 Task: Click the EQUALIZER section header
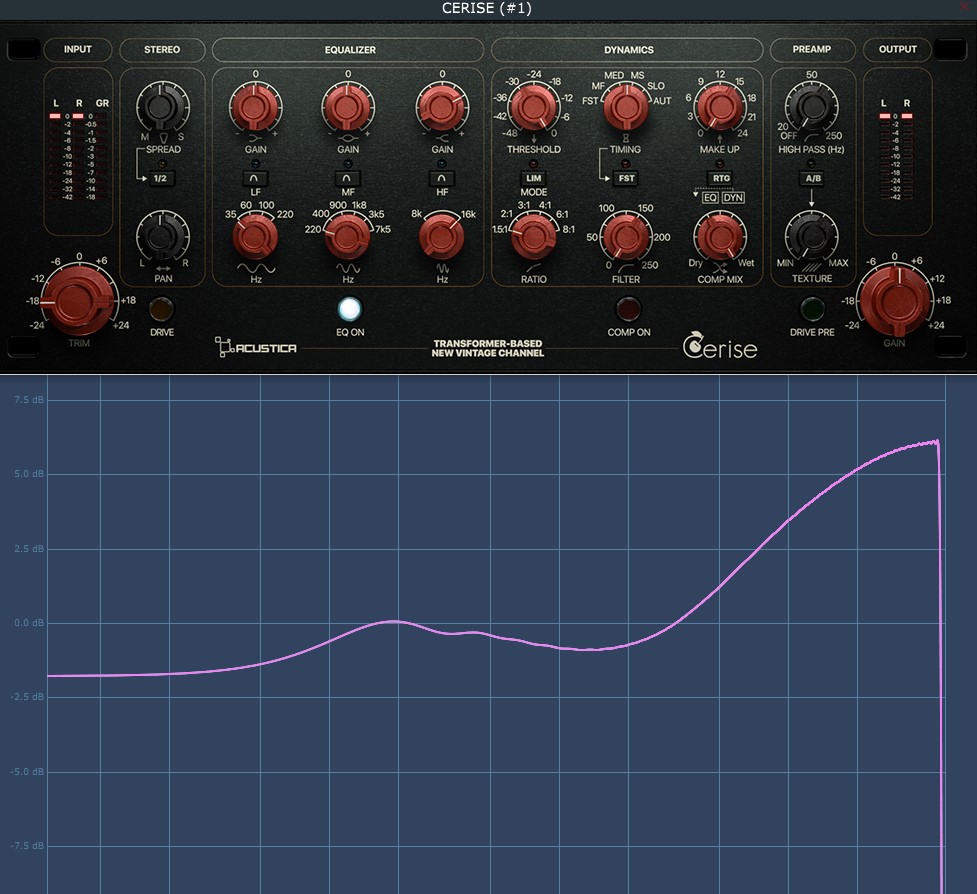348,49
